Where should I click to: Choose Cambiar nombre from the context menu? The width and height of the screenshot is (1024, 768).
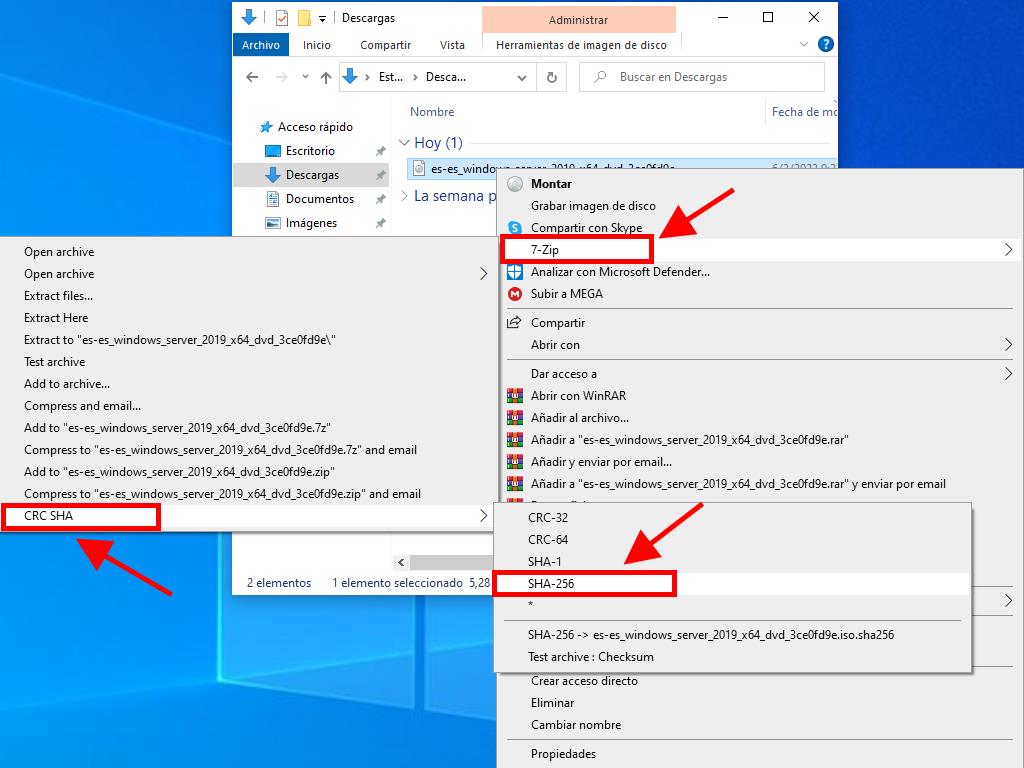pos(760,725)
